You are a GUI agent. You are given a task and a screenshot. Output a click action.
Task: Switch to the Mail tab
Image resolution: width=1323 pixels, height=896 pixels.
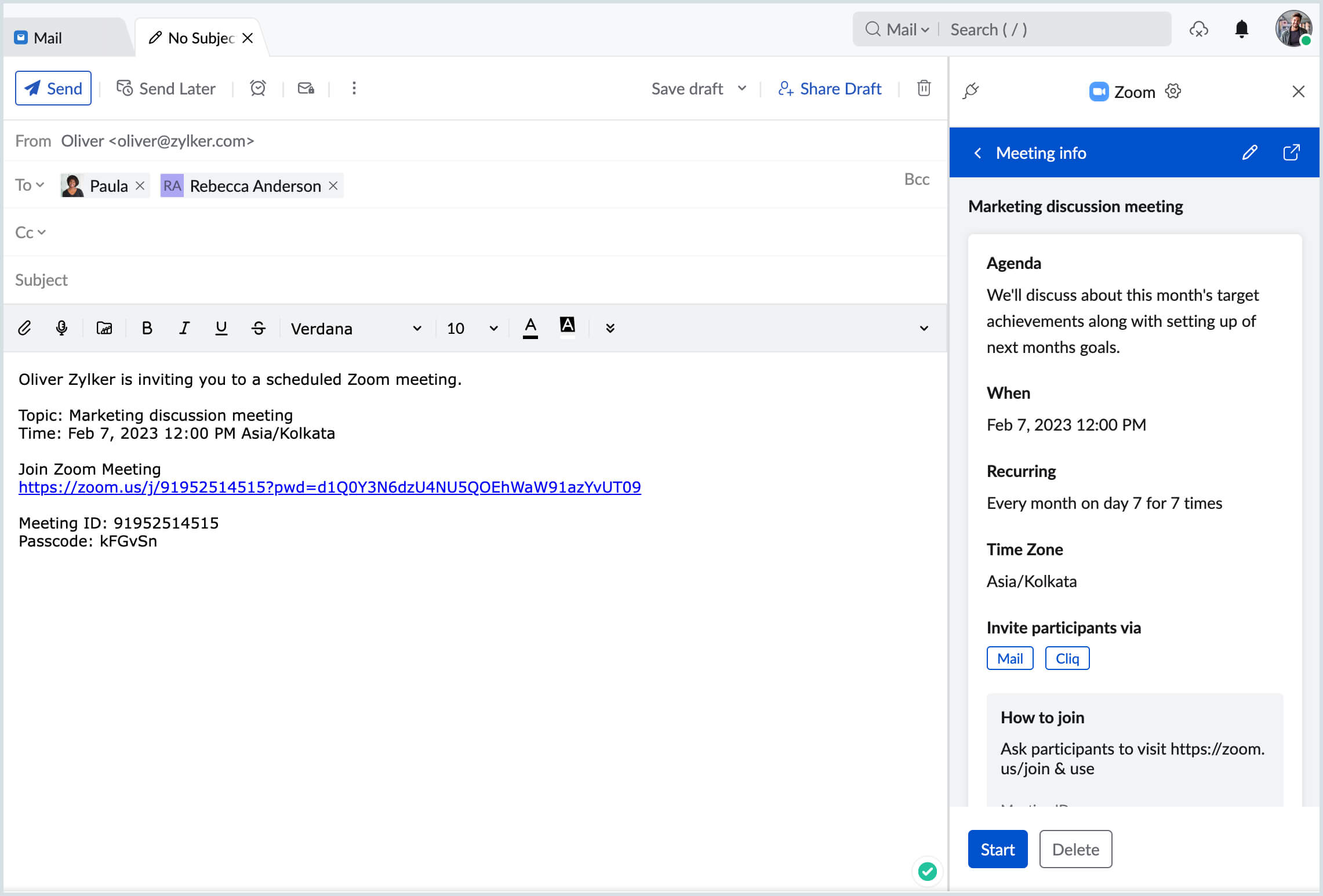point(48,37)
